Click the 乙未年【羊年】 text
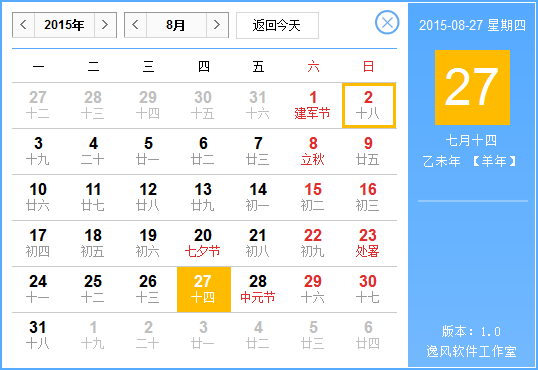This screenshot has height=370, width=538. point(469,161)
